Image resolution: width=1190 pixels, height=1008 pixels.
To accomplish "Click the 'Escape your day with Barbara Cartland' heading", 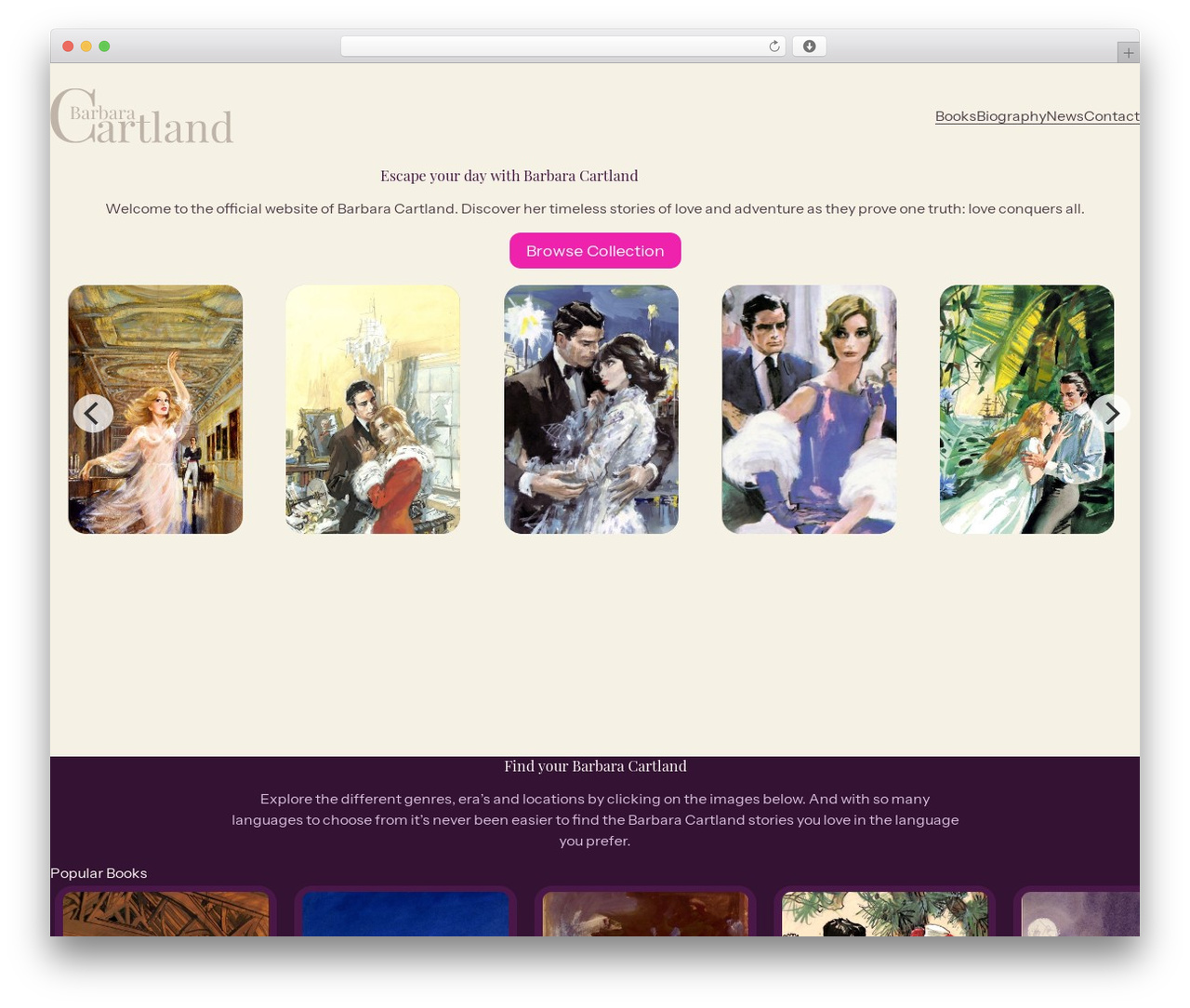I will (509, 176).
